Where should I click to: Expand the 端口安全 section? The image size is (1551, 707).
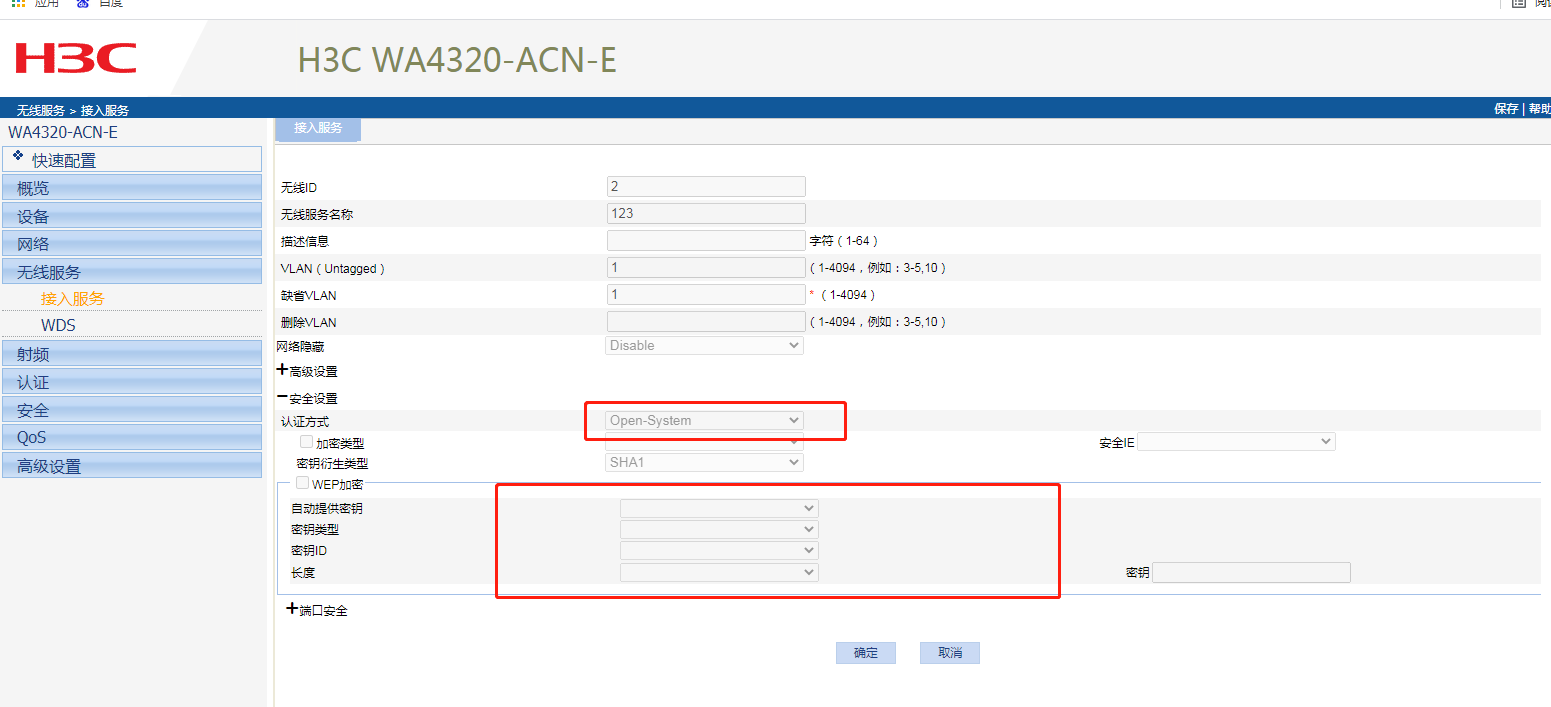(x=292, y=609)
